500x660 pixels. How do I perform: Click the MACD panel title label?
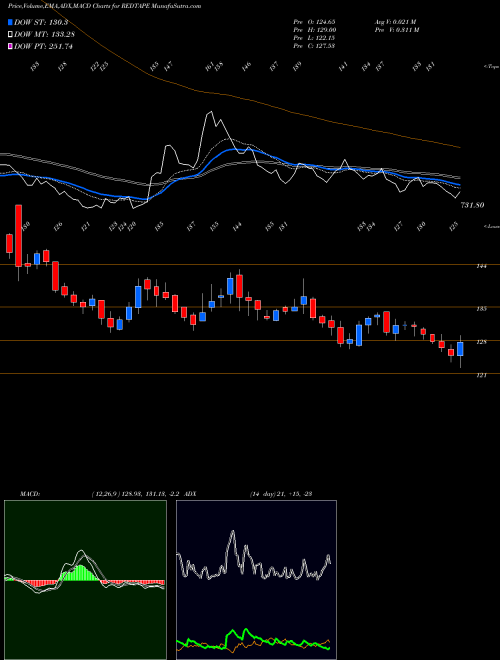(x=29, y=494)
